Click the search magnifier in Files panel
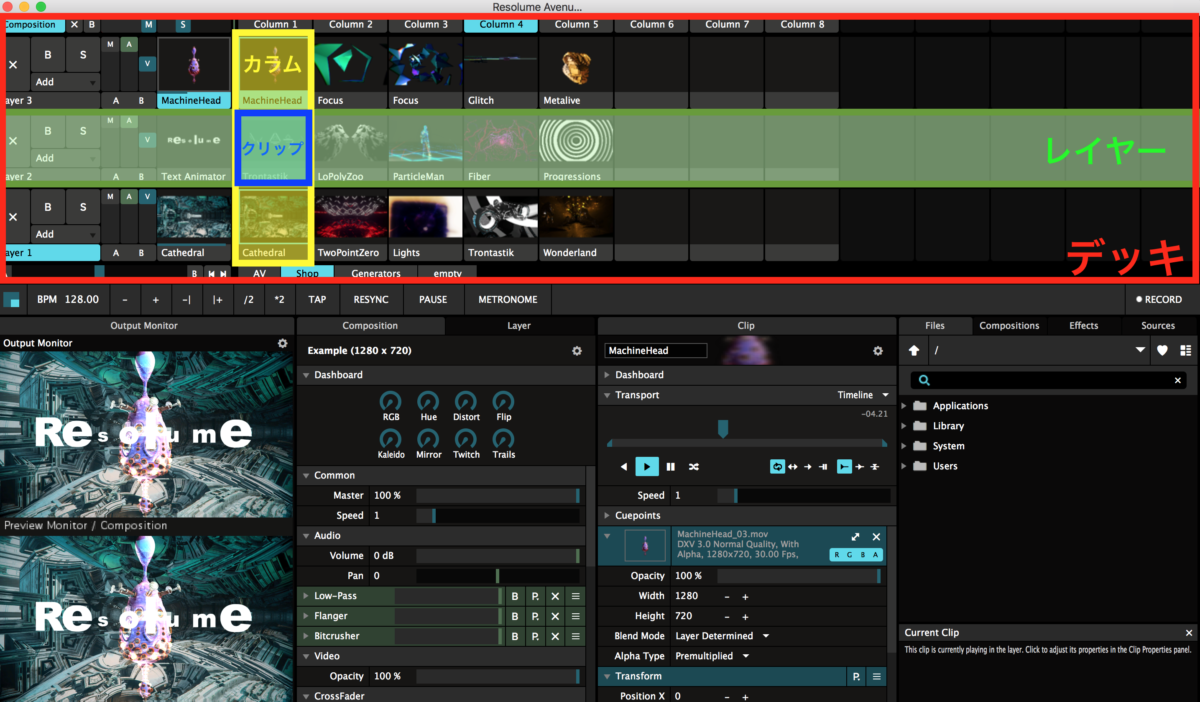The width and height of the screenshot is (1200, 702). pos(924,380)
